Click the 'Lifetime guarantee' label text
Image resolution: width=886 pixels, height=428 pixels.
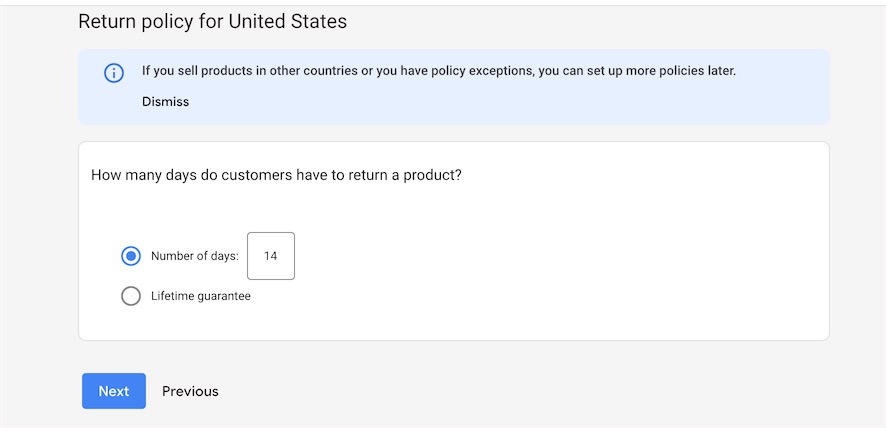click(201, 296)
